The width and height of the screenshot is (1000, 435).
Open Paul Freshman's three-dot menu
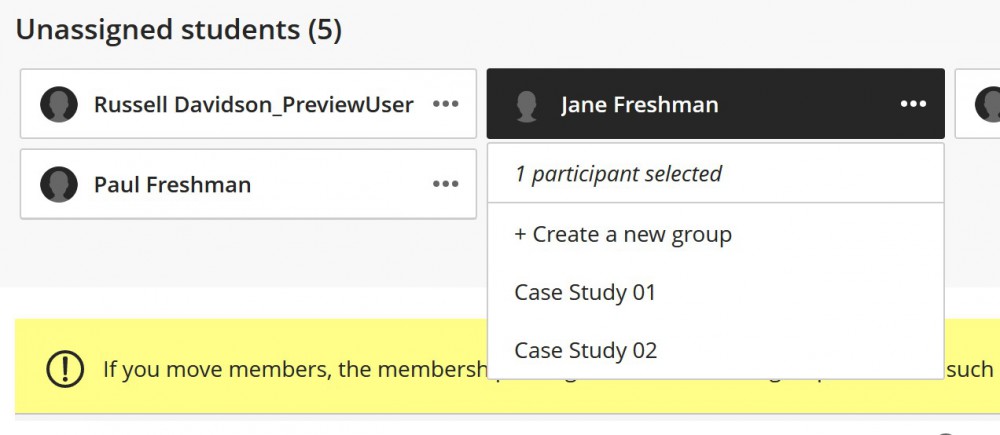pyautogui.click(x=445, y=184)
